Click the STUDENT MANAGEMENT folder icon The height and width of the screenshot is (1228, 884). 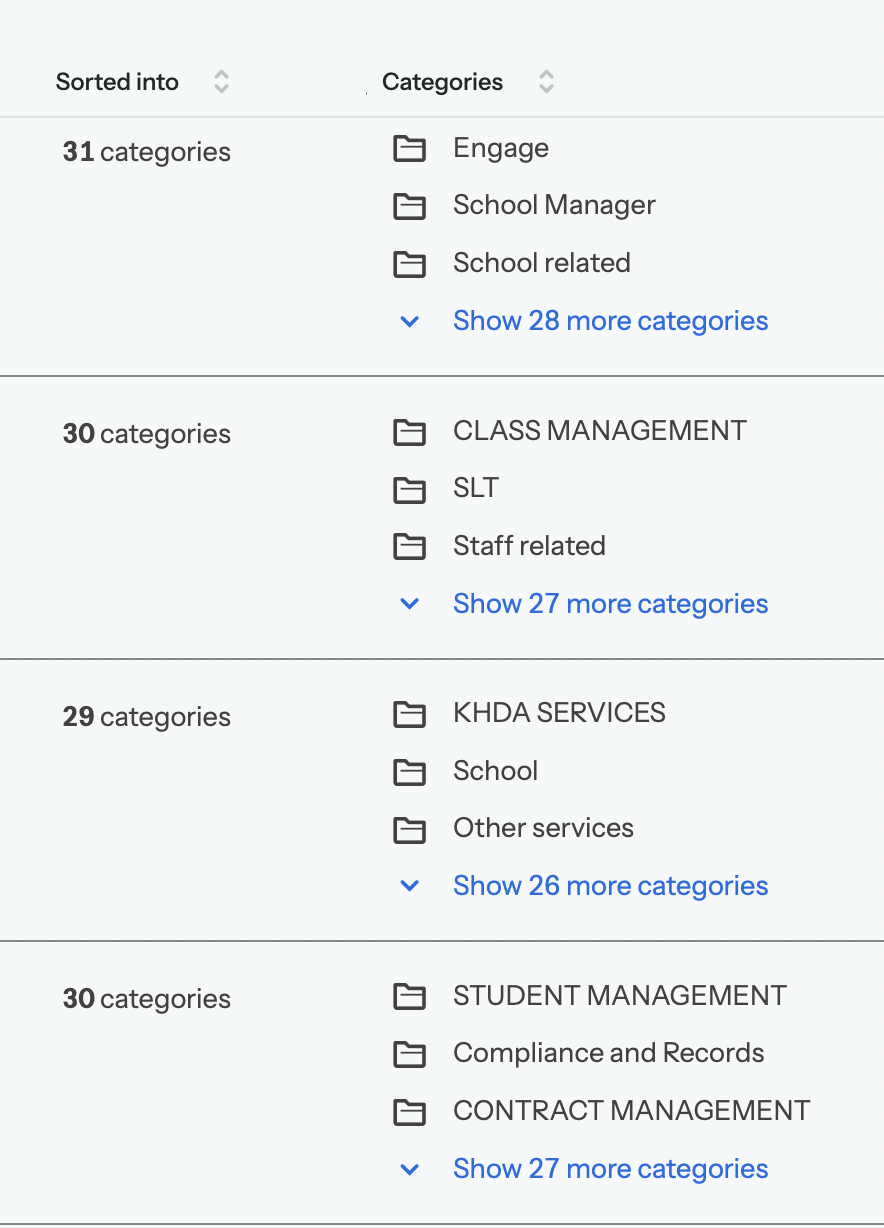pos(409,997)
